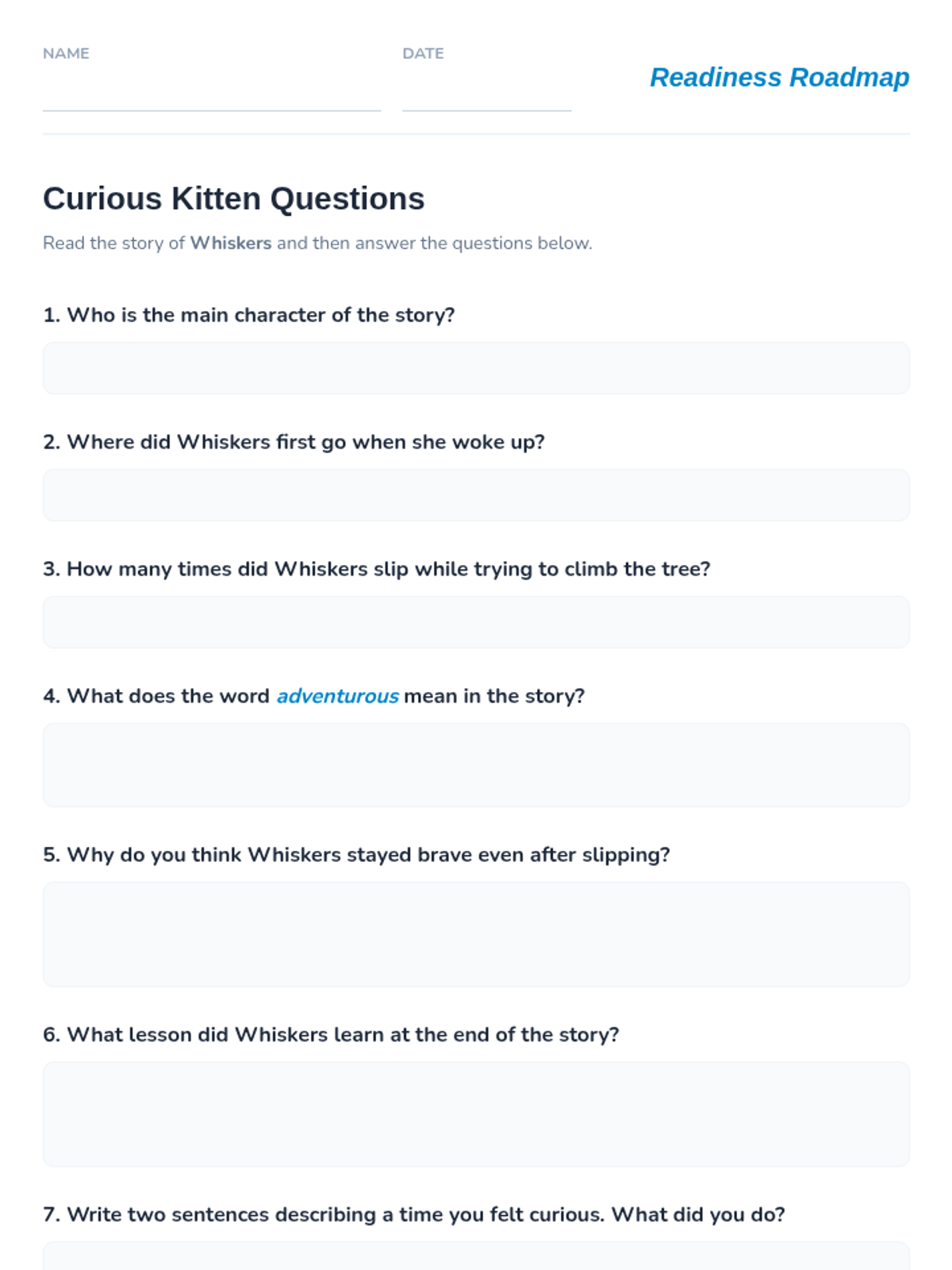Focus answer box for where Whiskers went
The width and height of the screenshot is (952, 1270).
pyautogui.click(x=476, y=495)
